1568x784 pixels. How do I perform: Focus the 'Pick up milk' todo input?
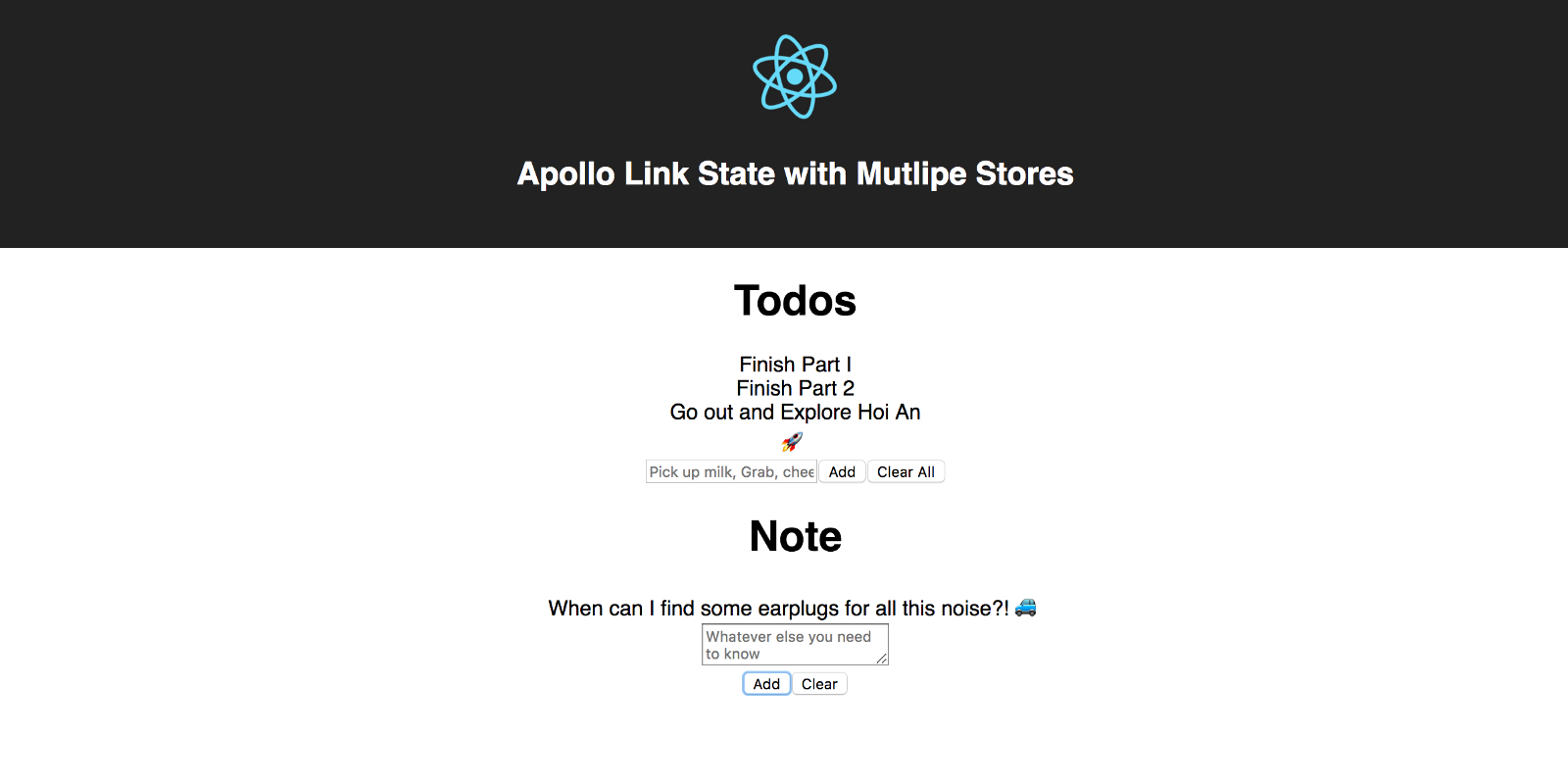pyautogui.click(x=731, y=472)
